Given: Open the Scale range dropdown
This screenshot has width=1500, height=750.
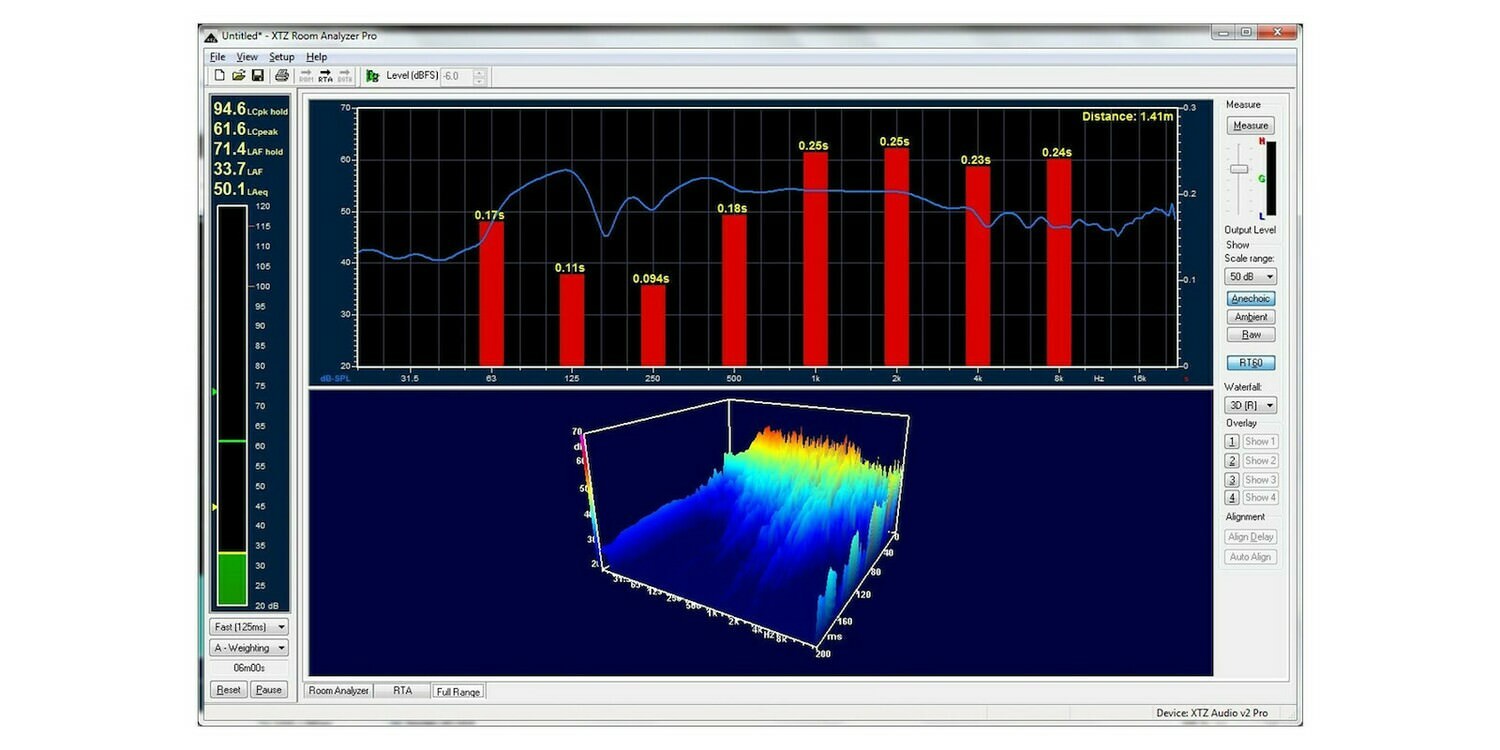Looking at the screenshot, I should pyautogui.click(x=1250, y=276).
